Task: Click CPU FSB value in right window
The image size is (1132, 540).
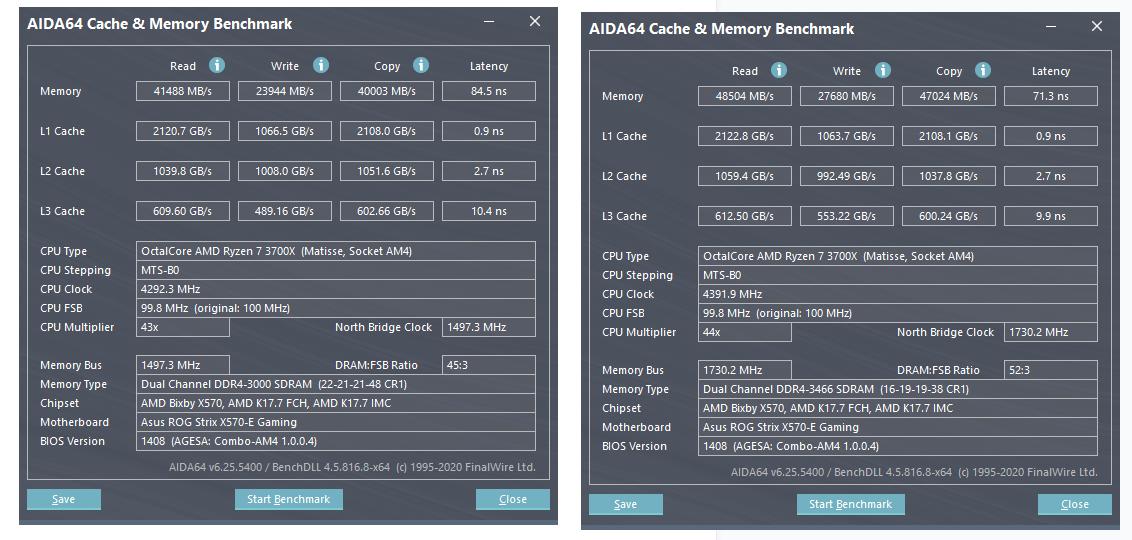Action: pyautogui.click(x=898, y=313)
